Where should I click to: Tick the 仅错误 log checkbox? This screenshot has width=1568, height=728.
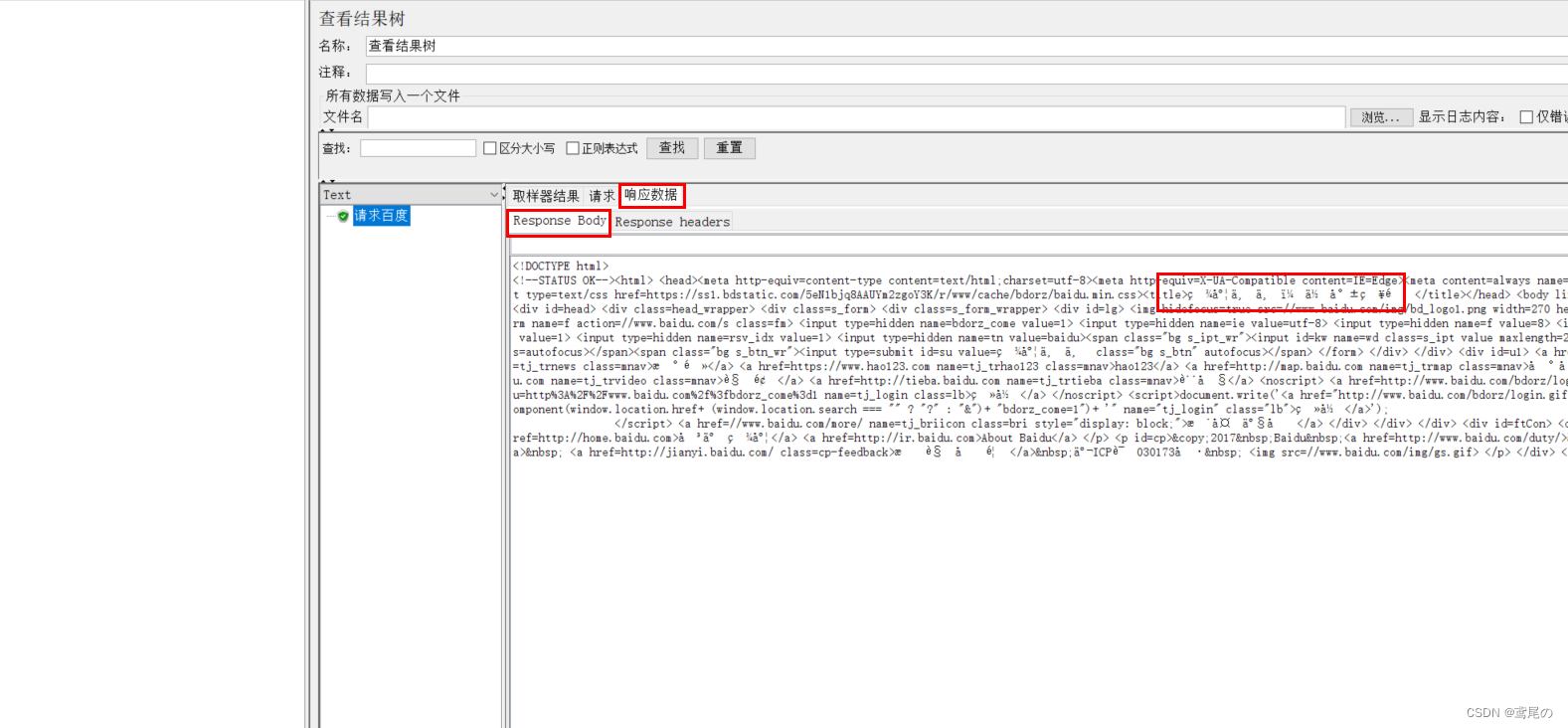1526,117
